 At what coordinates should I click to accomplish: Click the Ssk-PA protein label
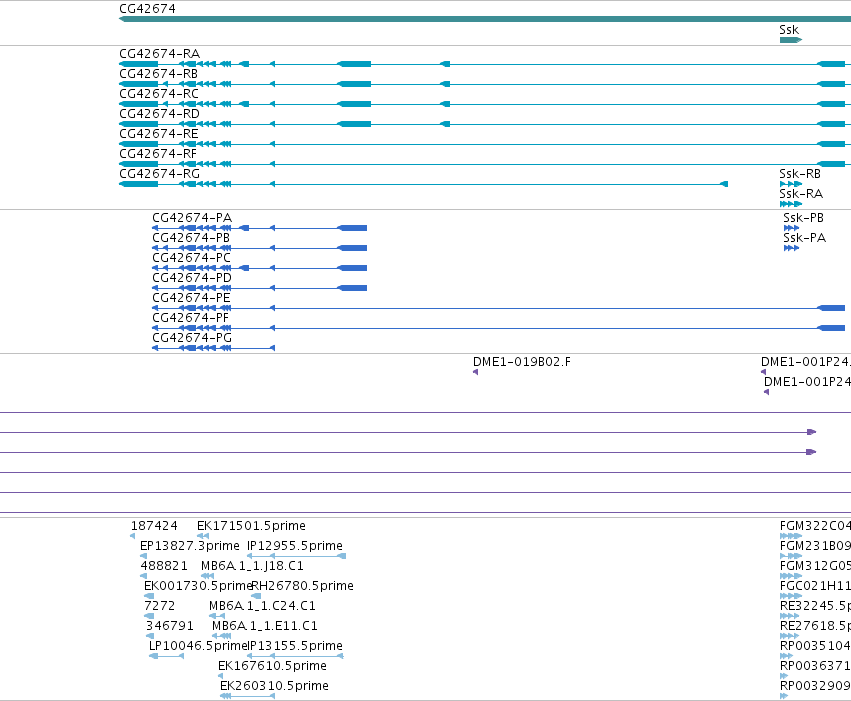pos(804,238)
